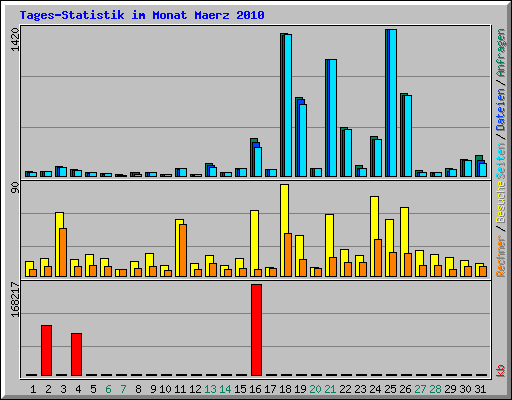Select day label '2' on the x-axis
Screen dimensions: 512x400
pos(48,389)
